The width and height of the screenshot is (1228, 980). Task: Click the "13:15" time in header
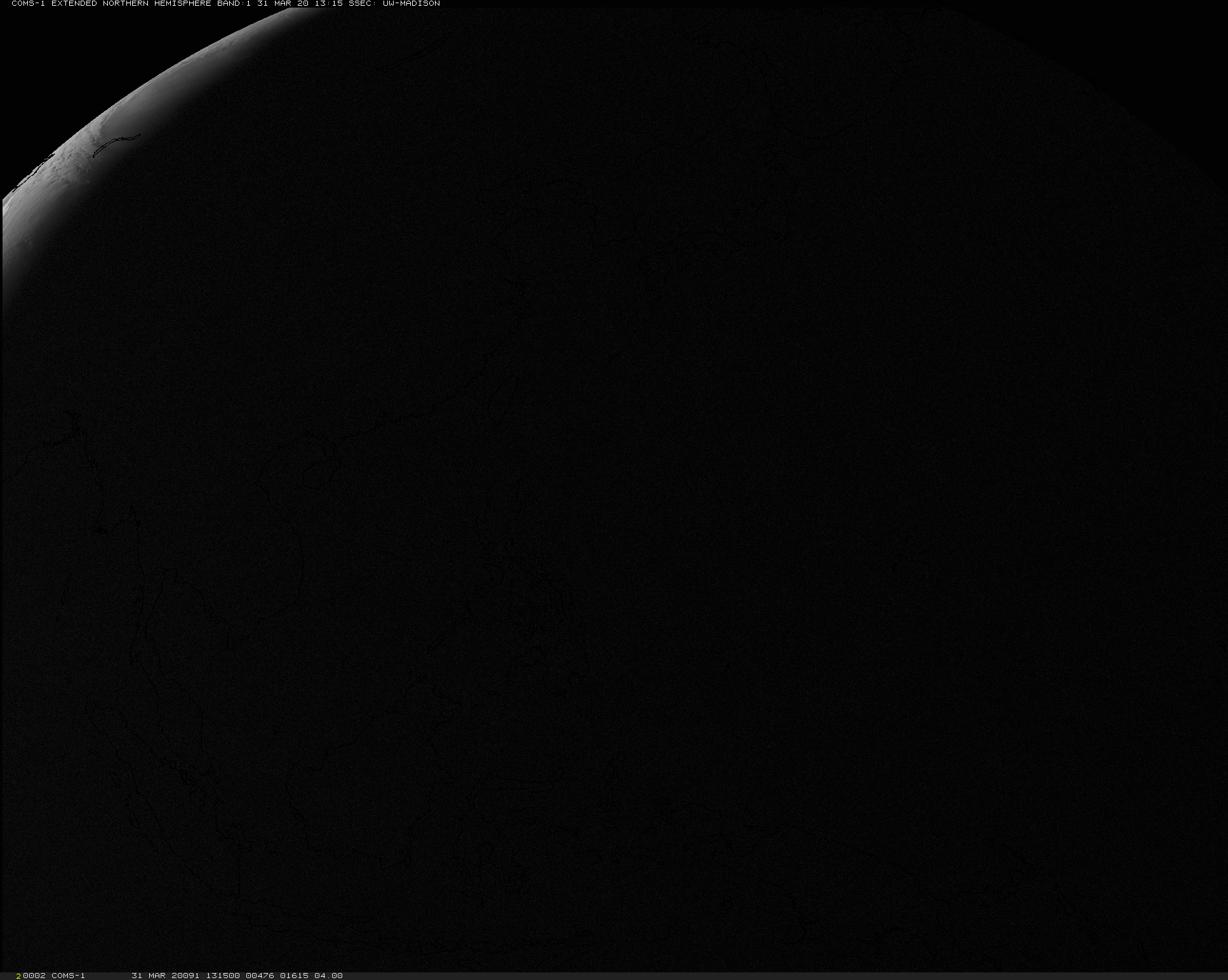pyautogui.click(x=330, y=3)
